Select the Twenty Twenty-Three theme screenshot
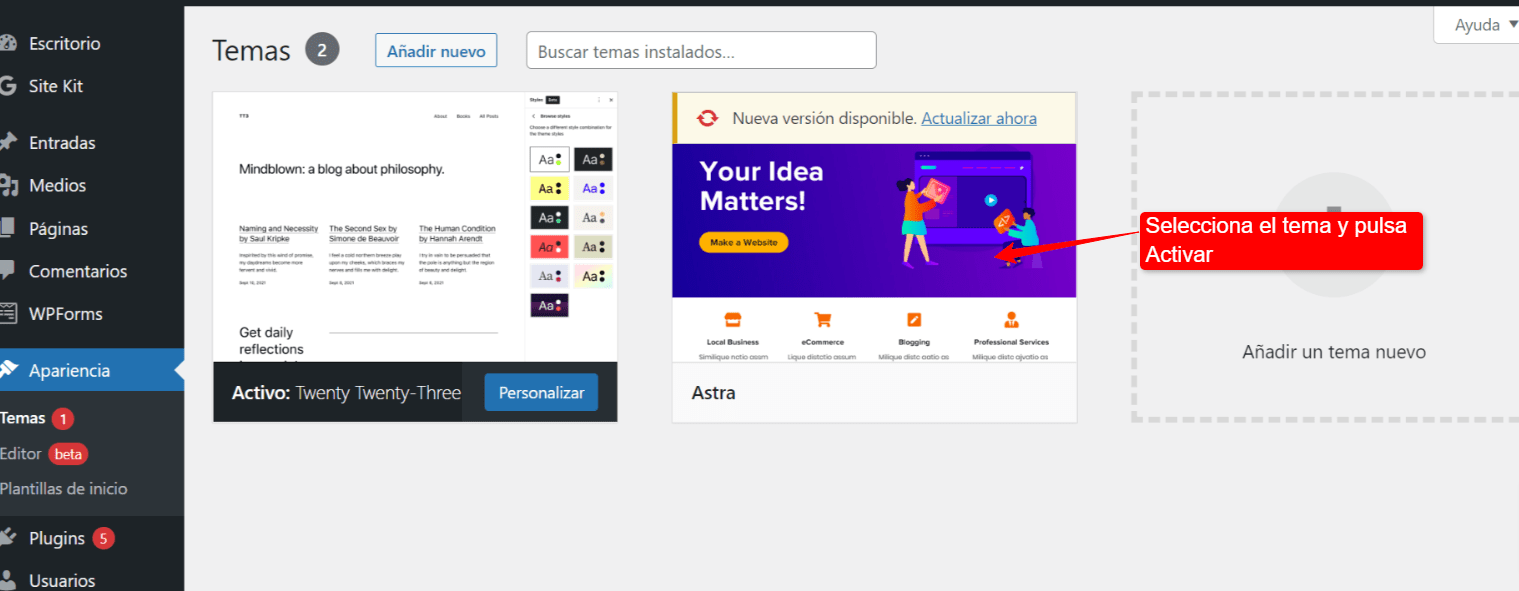The width and height of the screenshot is (1519, 591). click(x=415, y=227)
